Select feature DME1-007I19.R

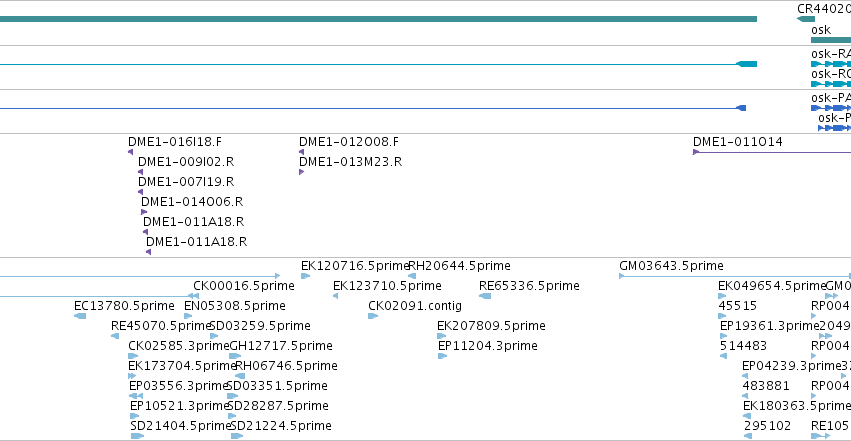[x=186, y=182]
